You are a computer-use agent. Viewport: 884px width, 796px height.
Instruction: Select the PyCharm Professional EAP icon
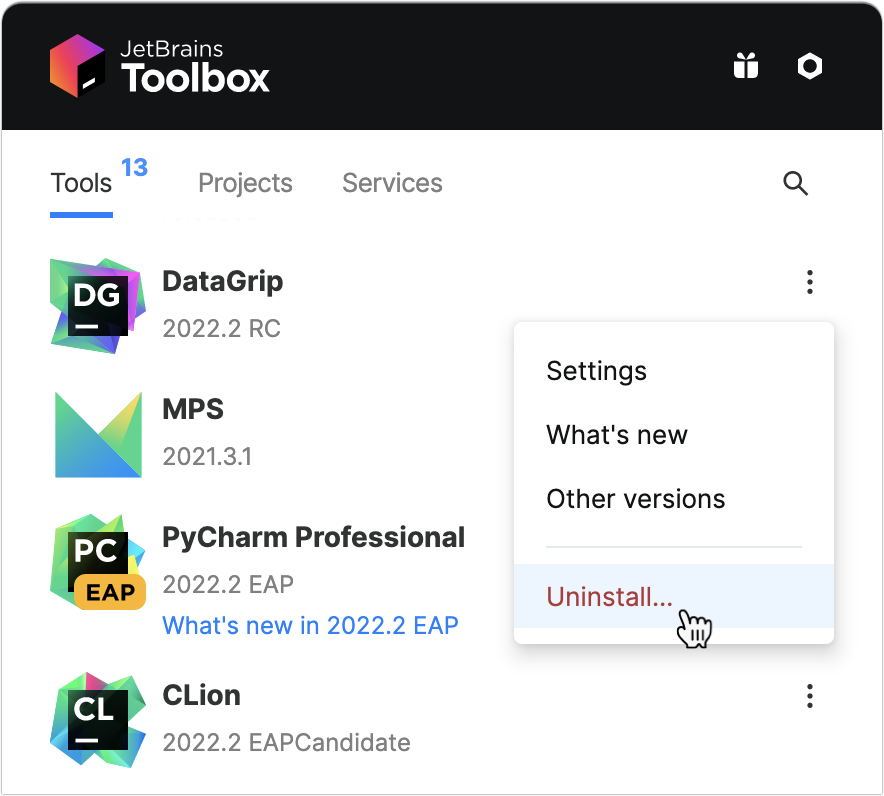(x=97, y=559)
